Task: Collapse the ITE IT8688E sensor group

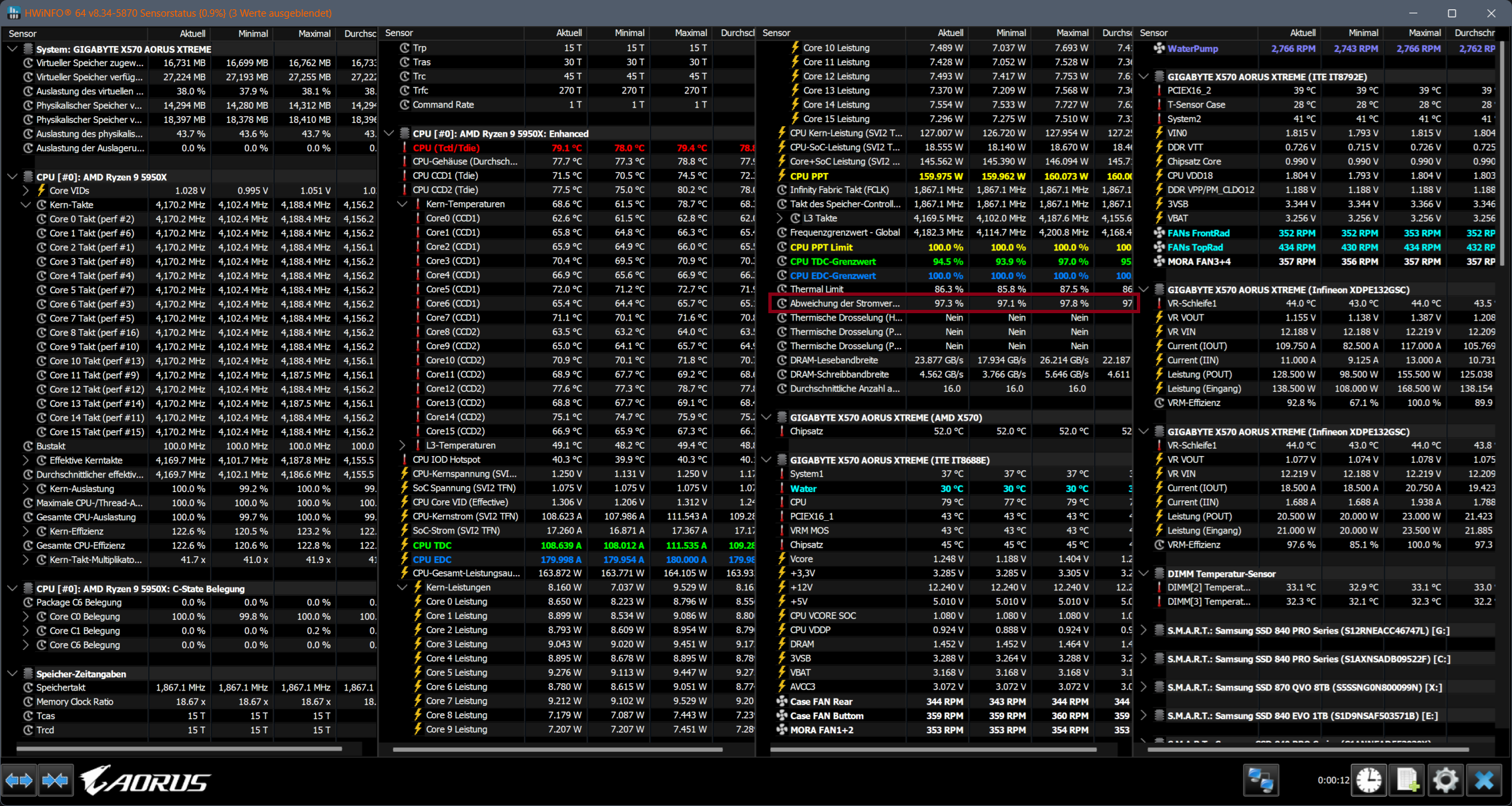Action: [766, 459]
